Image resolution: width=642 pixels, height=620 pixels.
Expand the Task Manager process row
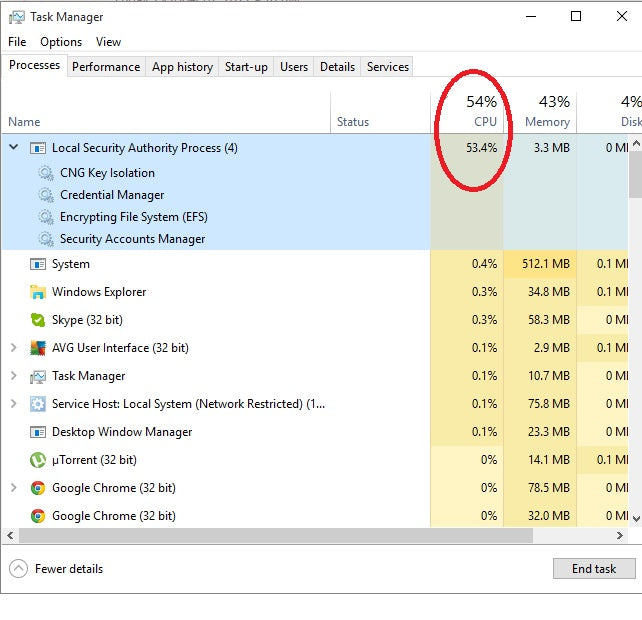tap(14, 376)
